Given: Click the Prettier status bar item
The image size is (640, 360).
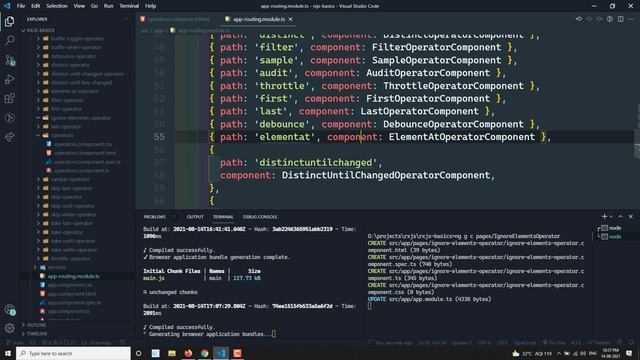Looking at the screenshot, I should click(x=599, y=342).
